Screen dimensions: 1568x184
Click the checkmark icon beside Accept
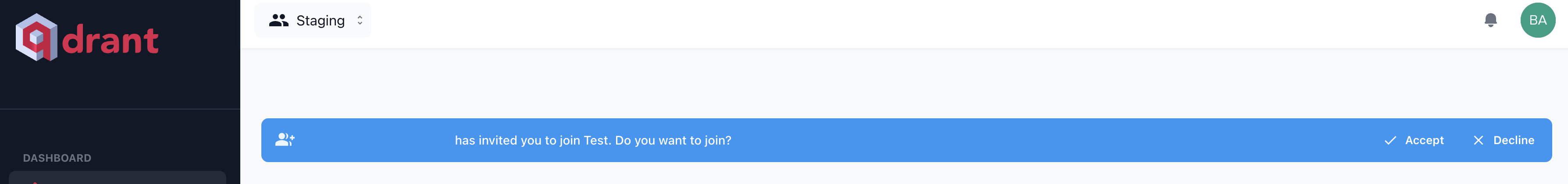click(x=1390, y=140)
